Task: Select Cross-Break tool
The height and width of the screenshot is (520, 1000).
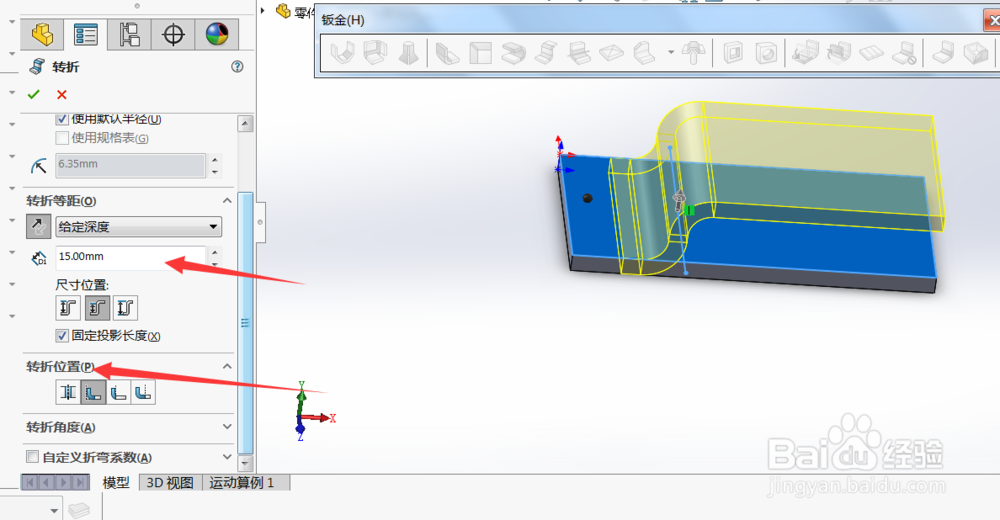Action: [612, 53]
